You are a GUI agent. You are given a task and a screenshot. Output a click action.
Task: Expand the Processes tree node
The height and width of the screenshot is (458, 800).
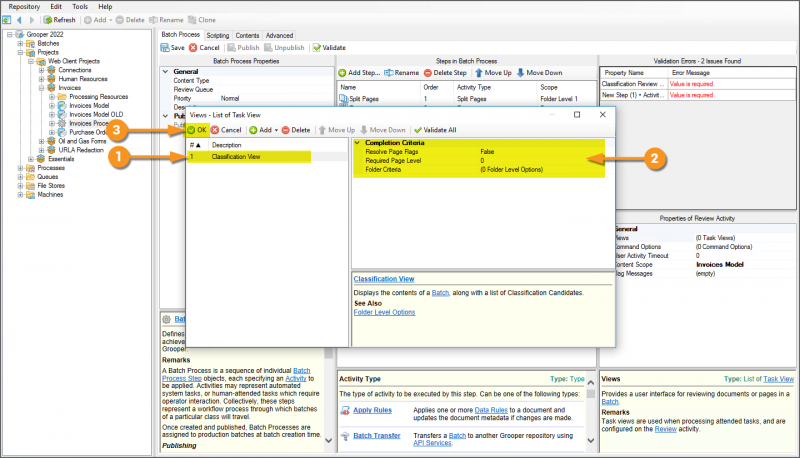[x=21, y=168]
